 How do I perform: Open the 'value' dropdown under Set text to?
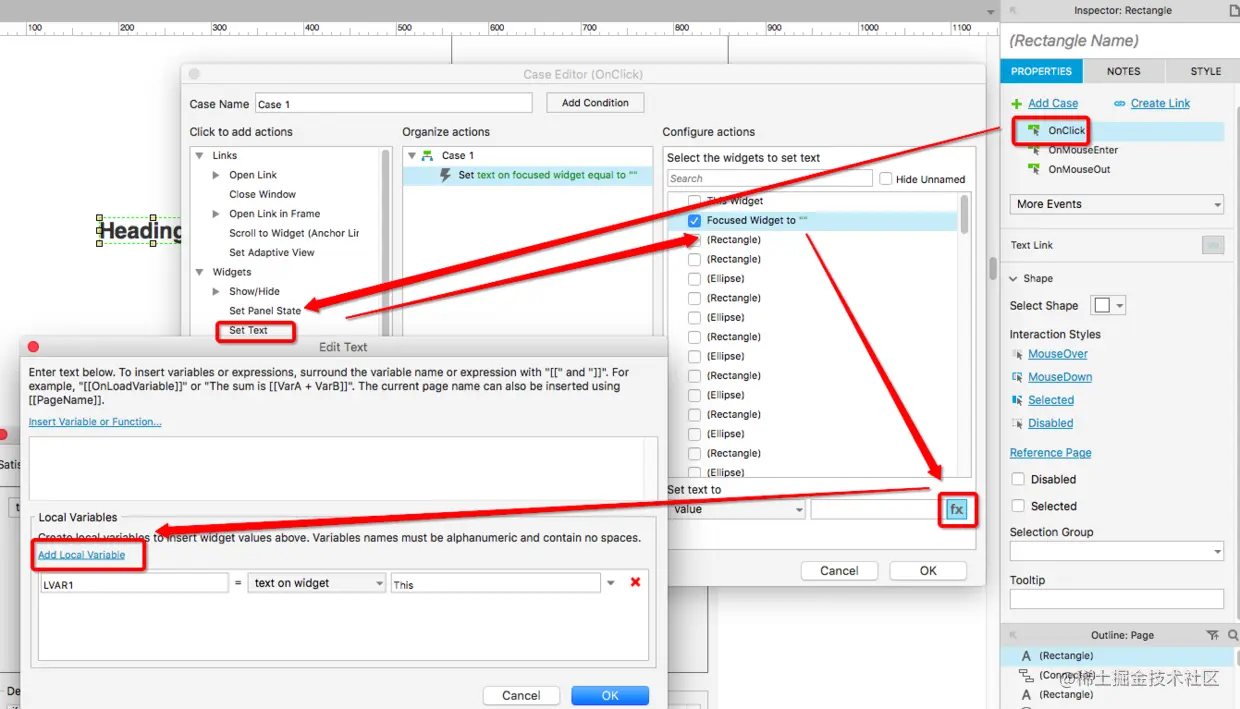[x=737, y=509]
